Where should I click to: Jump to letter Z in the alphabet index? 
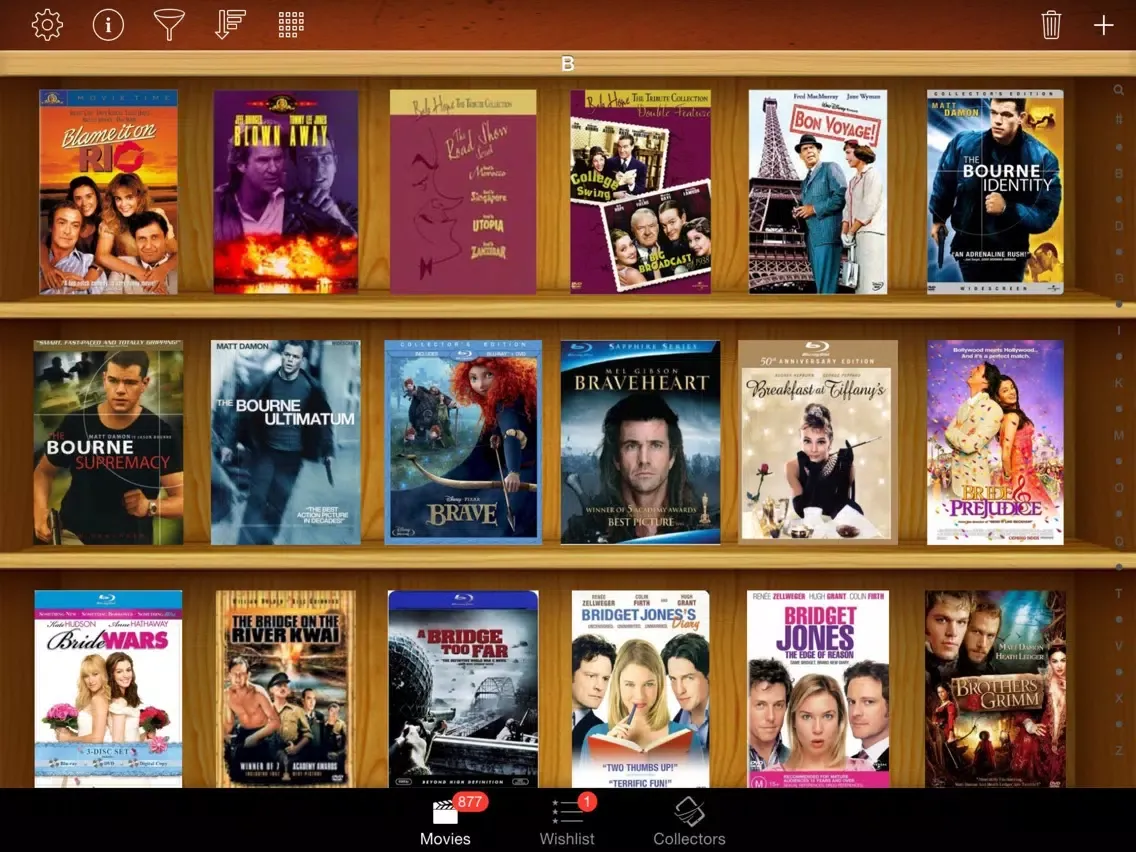[x=1119, y=751]
